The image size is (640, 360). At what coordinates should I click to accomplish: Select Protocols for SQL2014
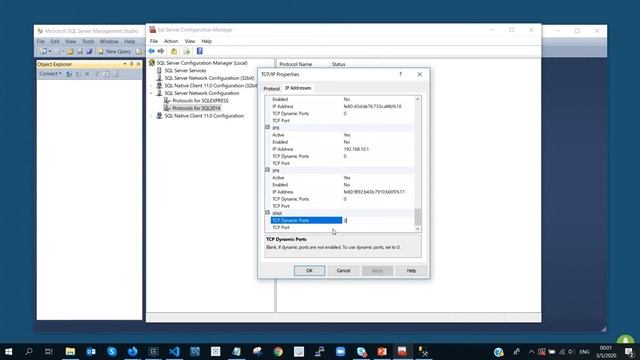[196, 108]
